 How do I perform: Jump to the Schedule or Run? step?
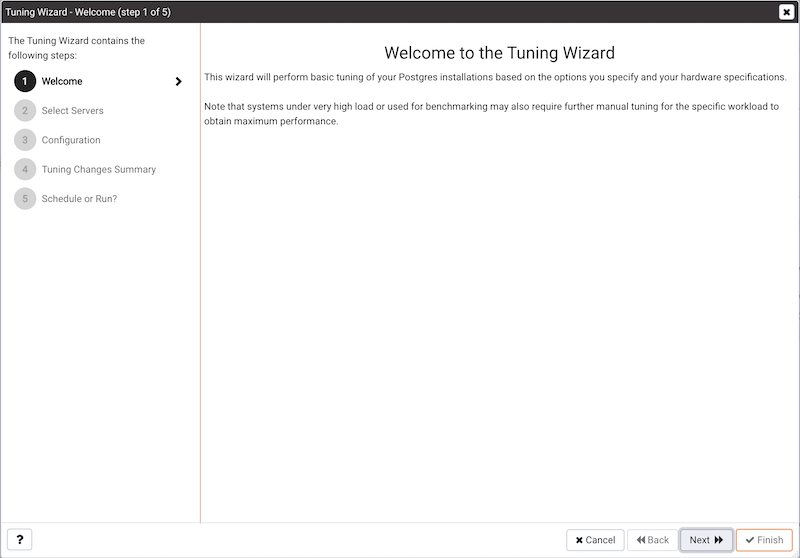(x=79, y=199)
